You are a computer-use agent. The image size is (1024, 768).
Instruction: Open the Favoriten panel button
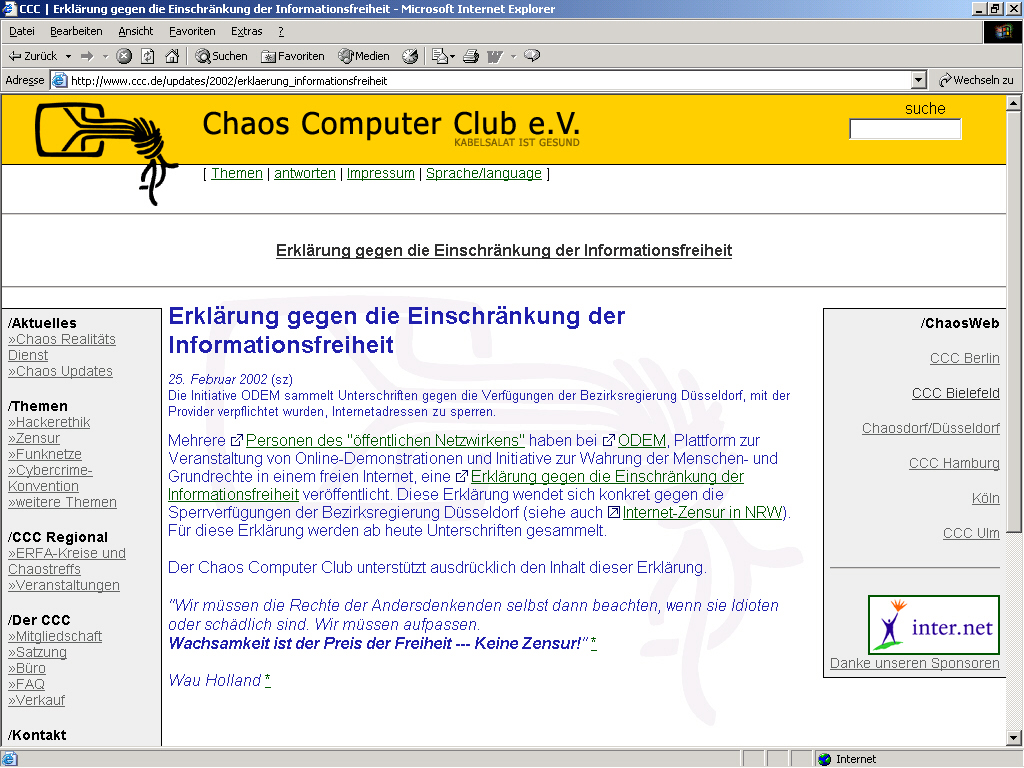[x=293, y=56]
